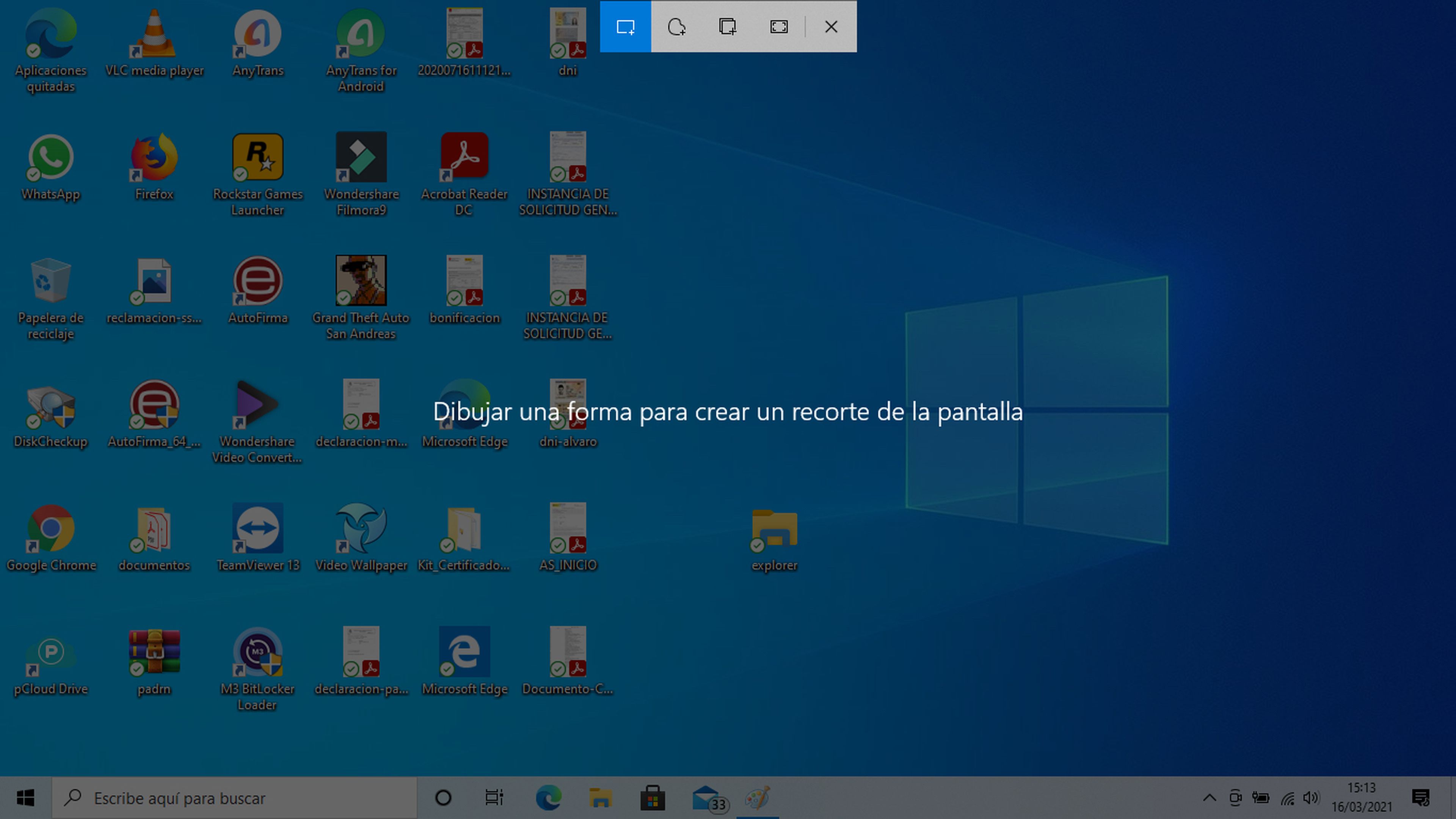Close the snipping toolbar

coord(831,27)
